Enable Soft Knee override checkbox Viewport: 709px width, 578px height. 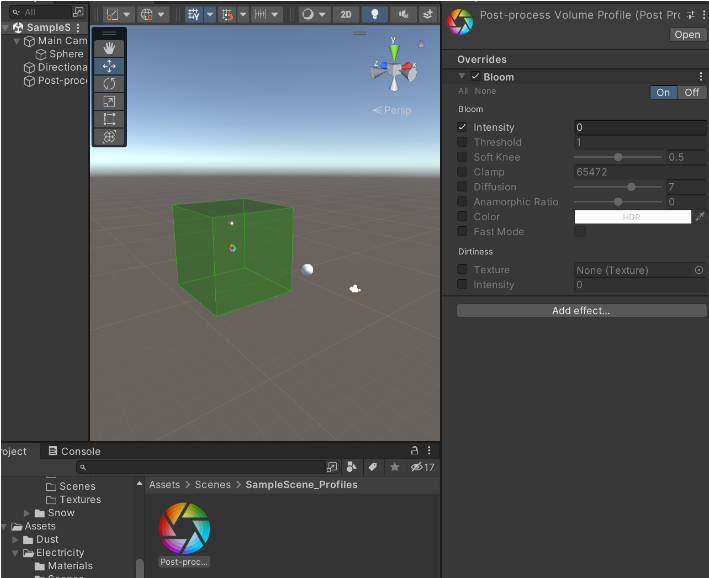click(x=462, y=157)
